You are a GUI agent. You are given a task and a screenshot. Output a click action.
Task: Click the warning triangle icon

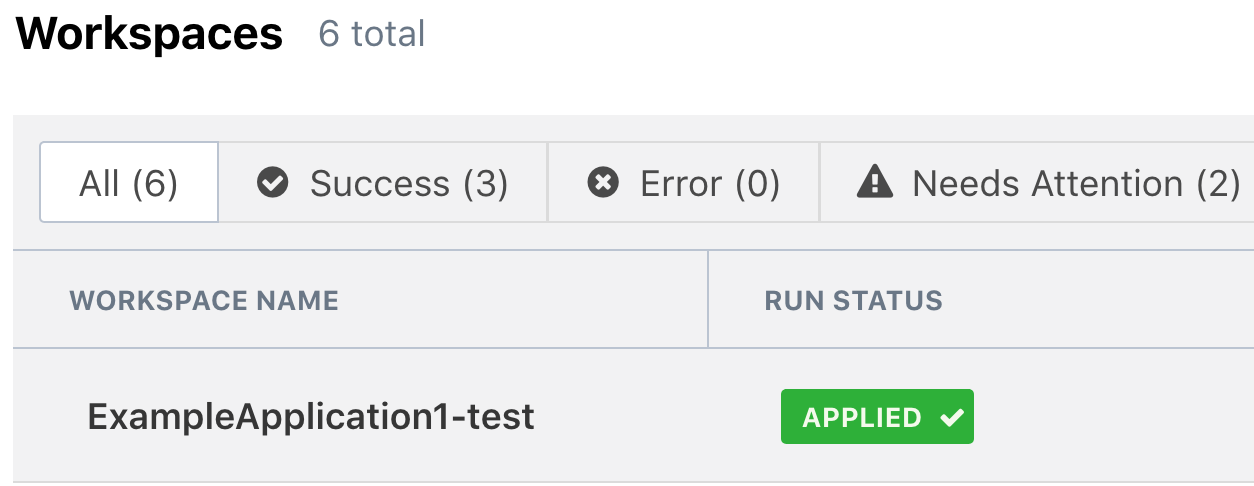(875, 182)
